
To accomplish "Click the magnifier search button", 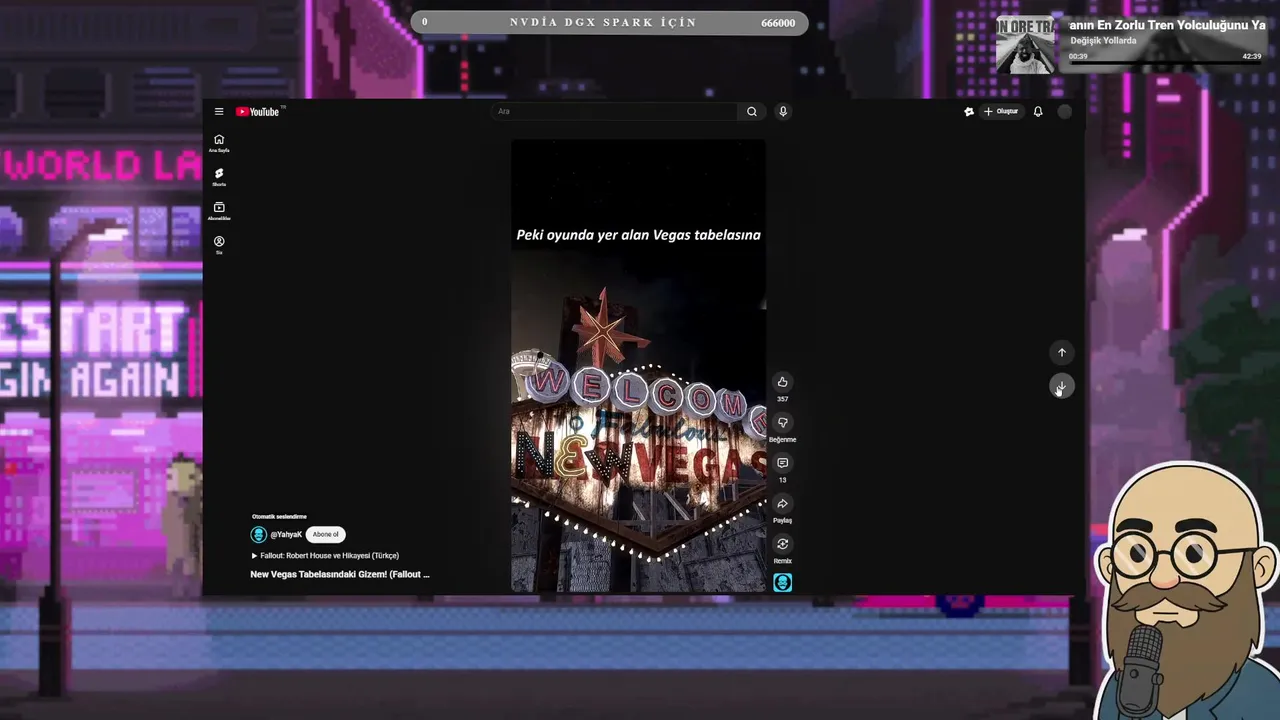I will [x=752, y=111].
